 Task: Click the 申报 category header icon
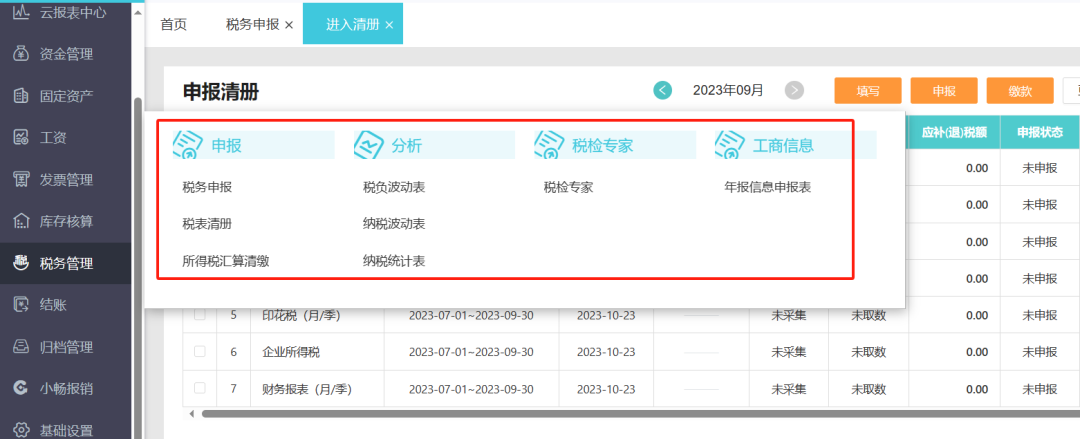click(x=187, y=145)
